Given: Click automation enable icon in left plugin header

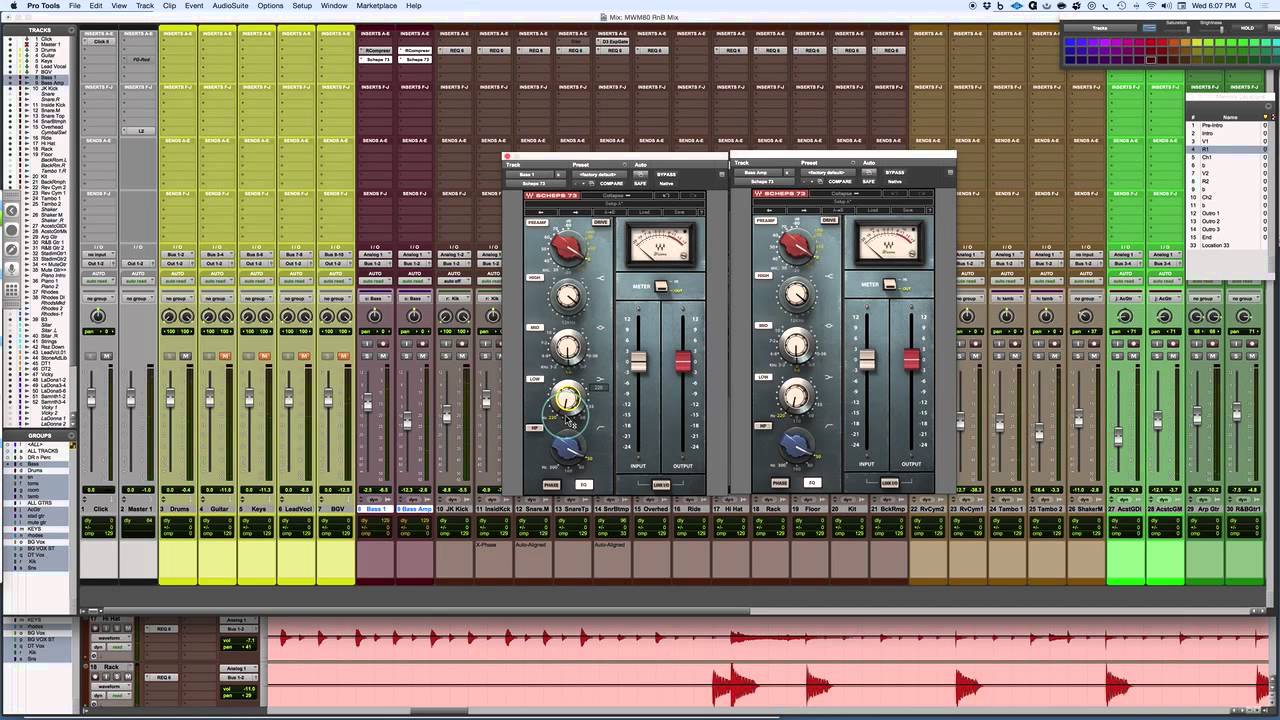Looking at the screenshot, I should (x=640, y=174).
